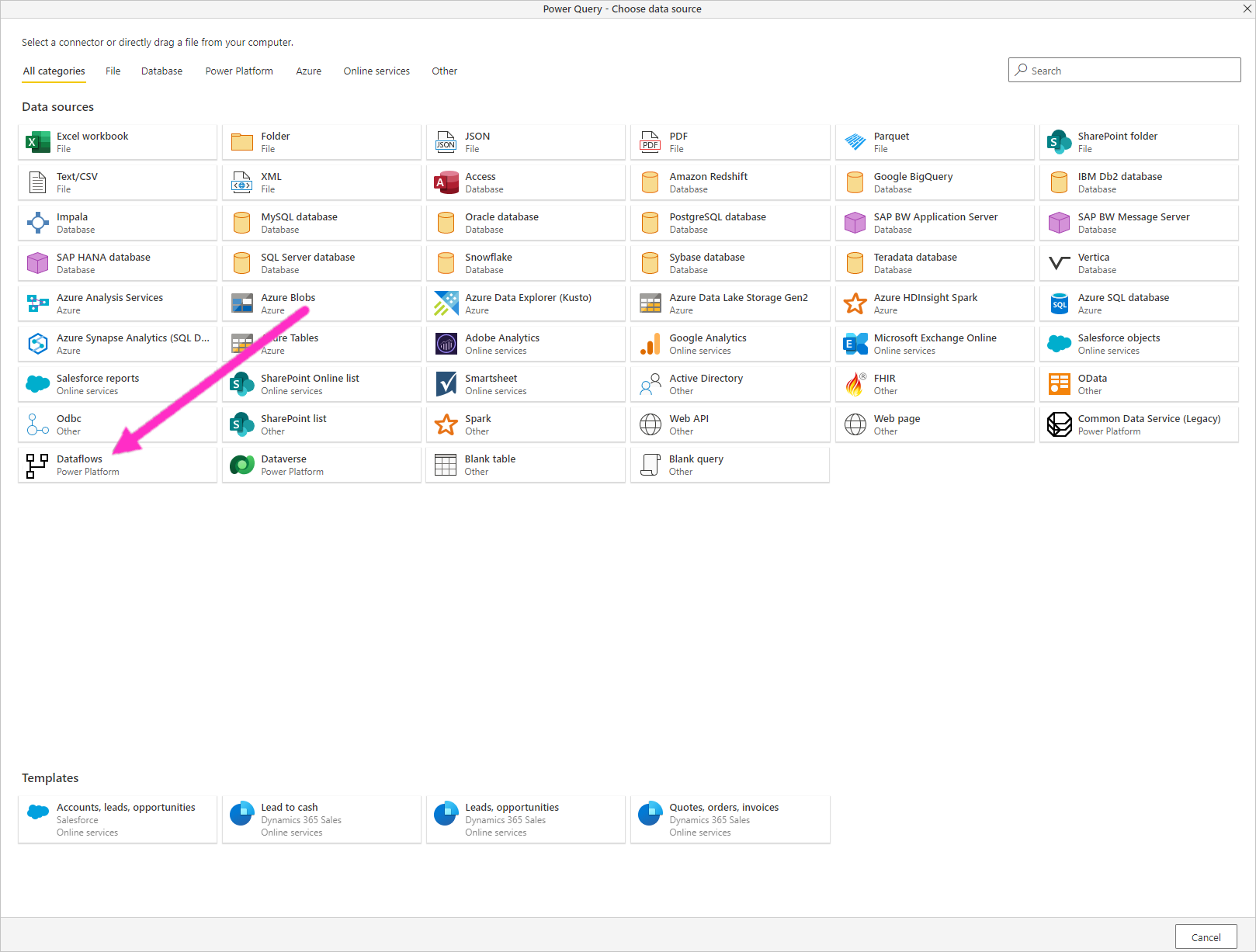Click the Cancel button

click(1206, 937)
